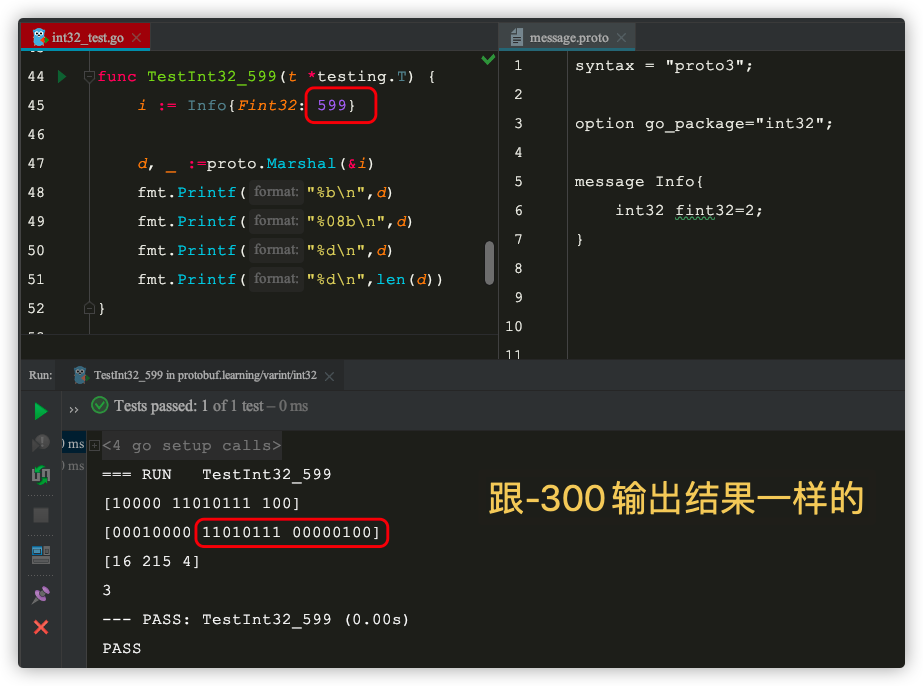Viewport: 923px width, 686px height.
Task: Click the green inspection checkmark
Action: coord(488,59)
